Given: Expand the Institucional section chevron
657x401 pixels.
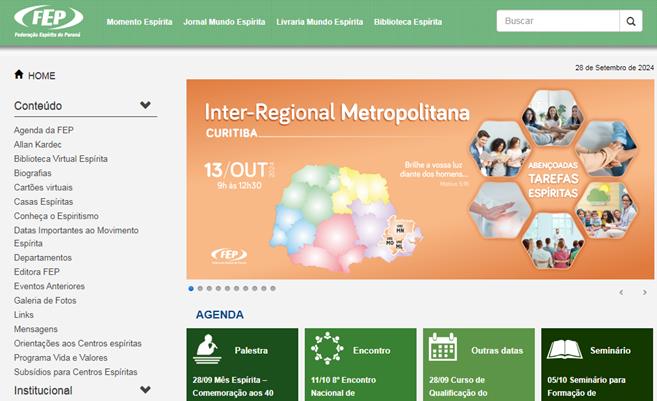Looking at the screenshot, I should click(x=145, y=390).
